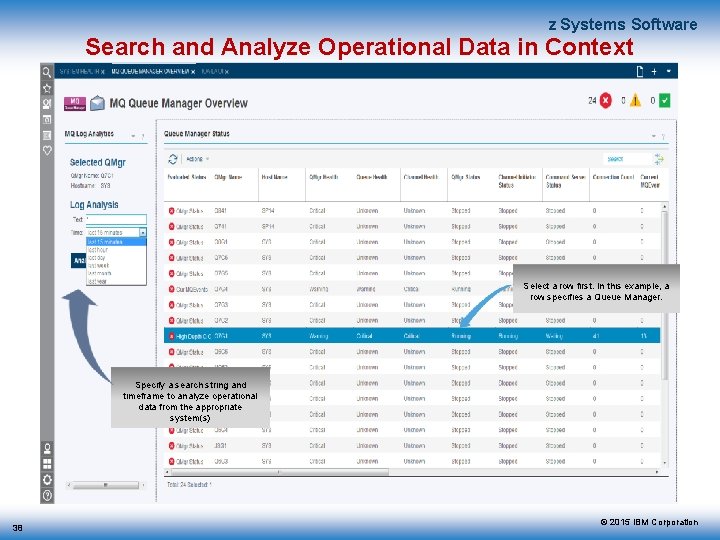Click the Analyze button under Log Analysis
Screen dimensions: 720x540
tap(79, 260)
